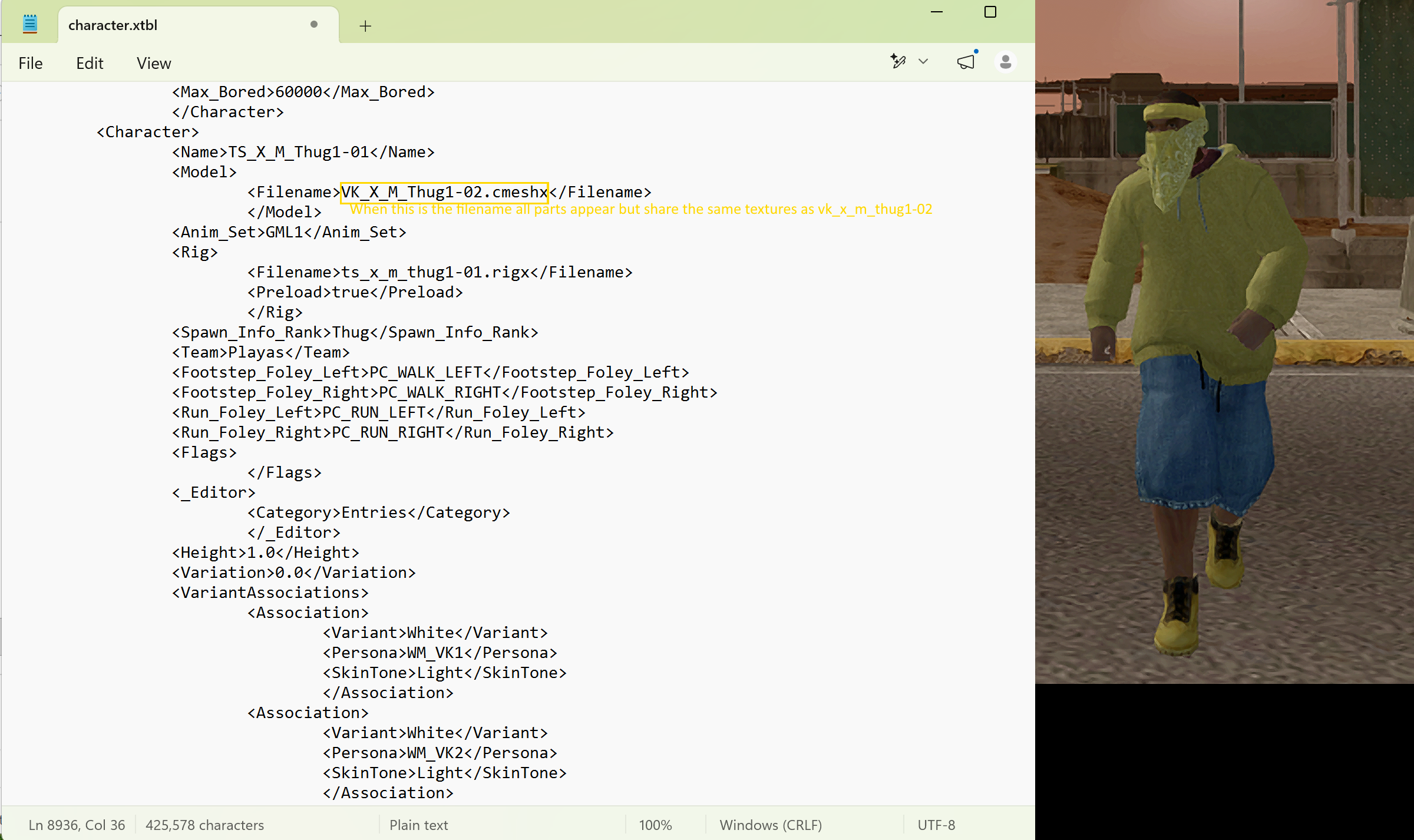Open the View menu

tap(154, 63)
